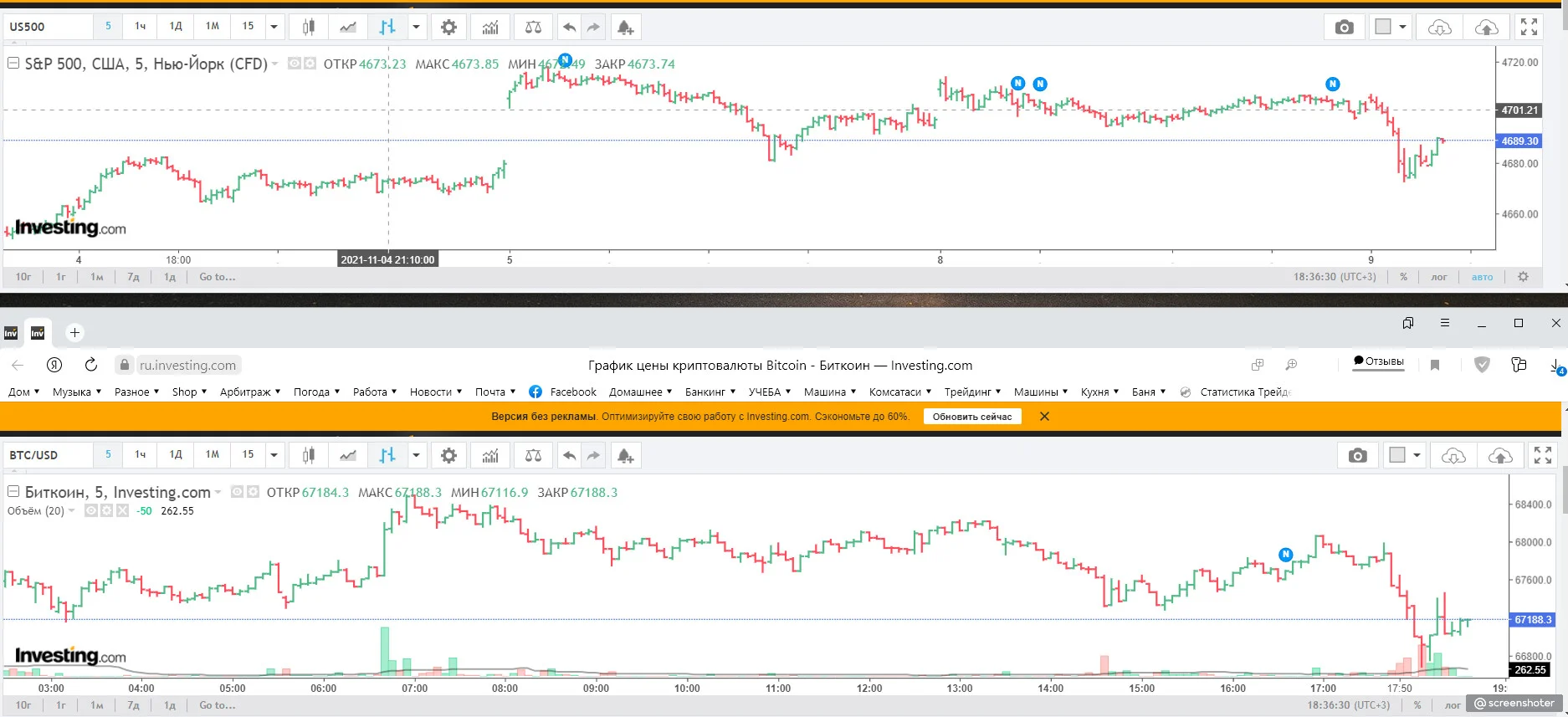The image size is (1568, 717).
Task: Add alert bell in BTC/USD chart toolbar
Action: click(x=625, y=455)
